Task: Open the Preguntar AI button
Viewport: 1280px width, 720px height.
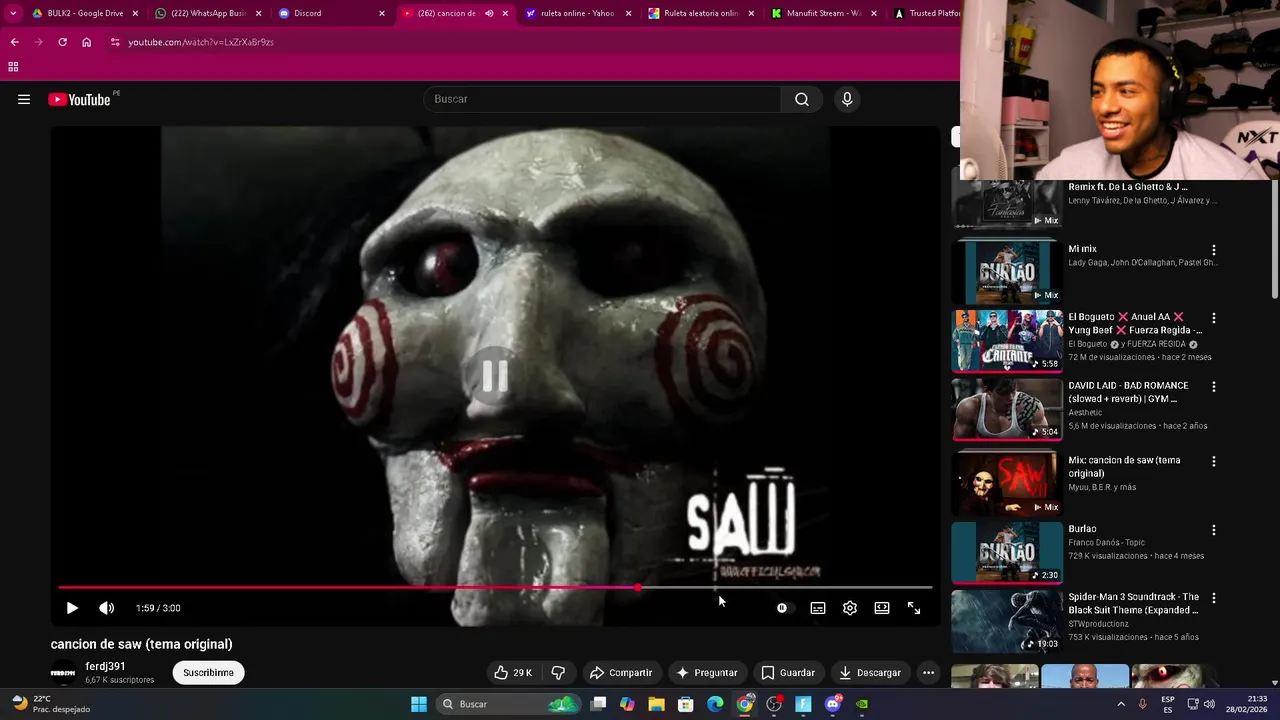Action: click(707, 673)
